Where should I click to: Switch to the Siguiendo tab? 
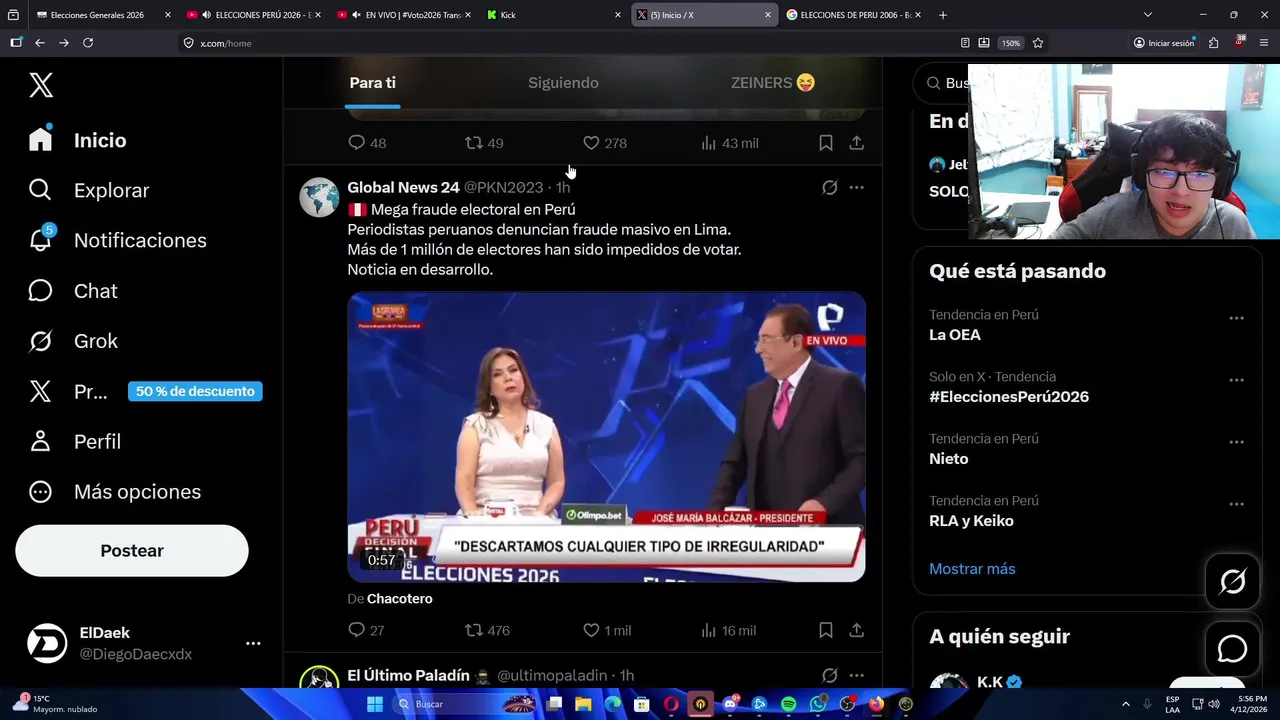[563, 83]
